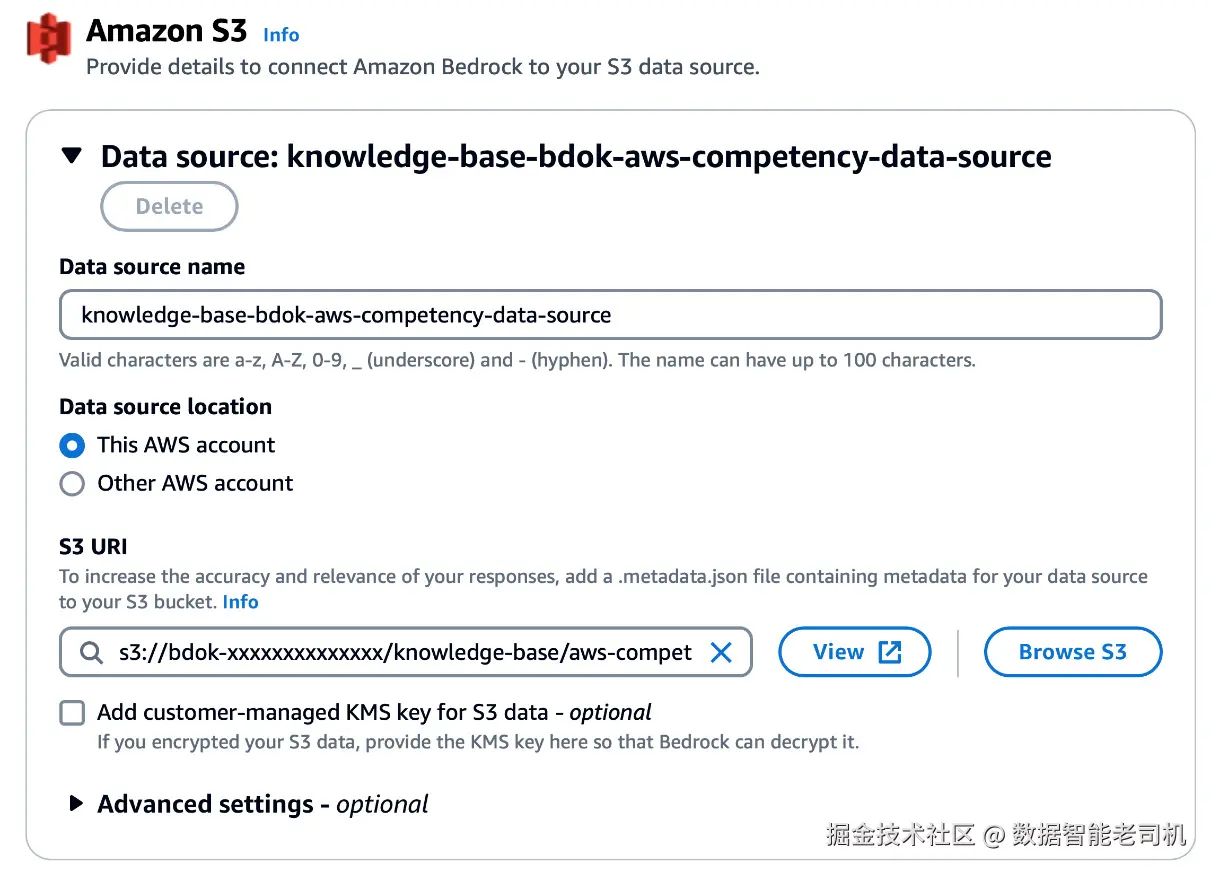Click the Data source header title text
Screen dimensions: 1210x872
(575, 157)
